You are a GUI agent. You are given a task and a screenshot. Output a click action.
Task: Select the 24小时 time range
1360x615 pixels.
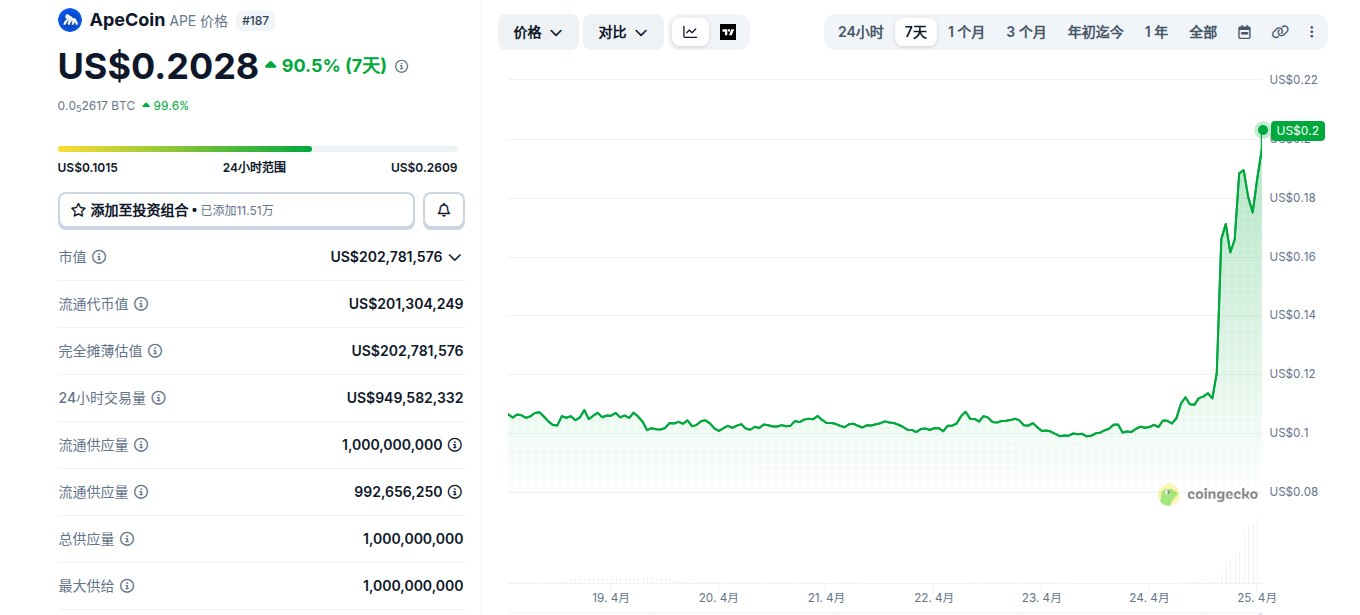point(860,32)
